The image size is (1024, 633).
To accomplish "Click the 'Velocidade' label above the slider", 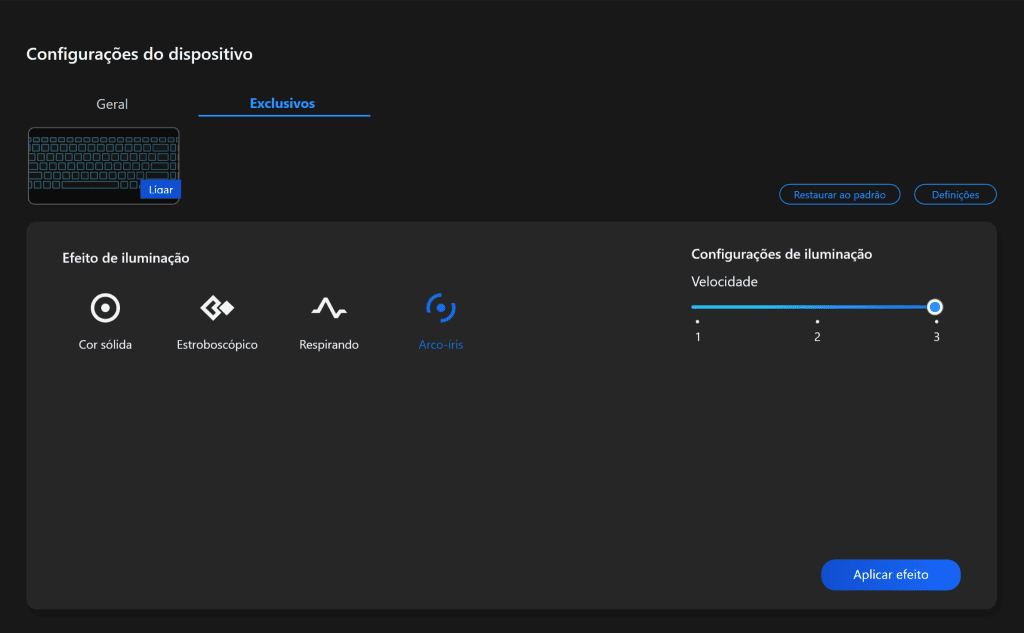I will click(724, 282).
